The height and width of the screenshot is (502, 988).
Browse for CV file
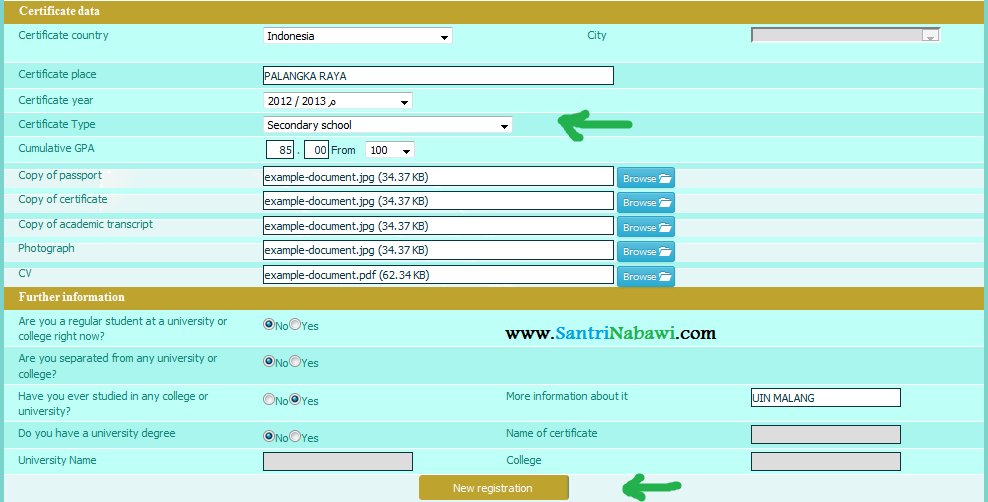646,276
